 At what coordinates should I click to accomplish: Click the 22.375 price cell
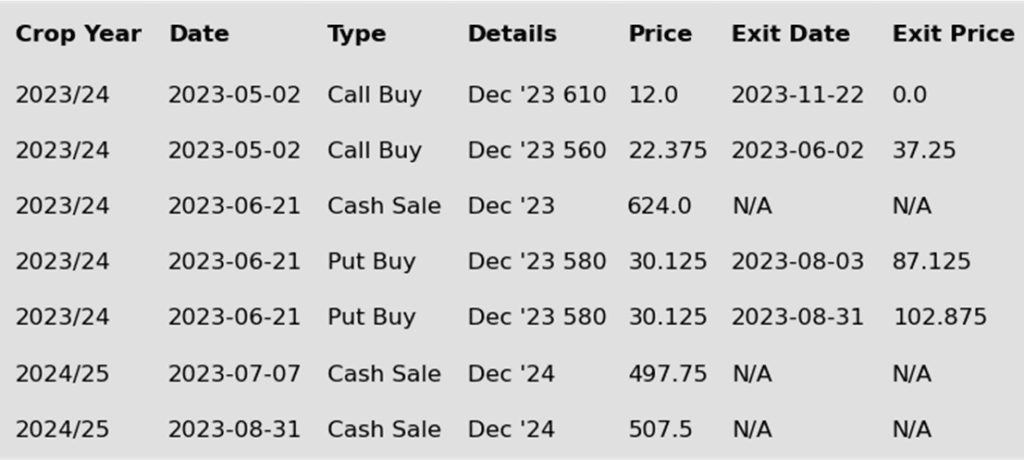667,150
